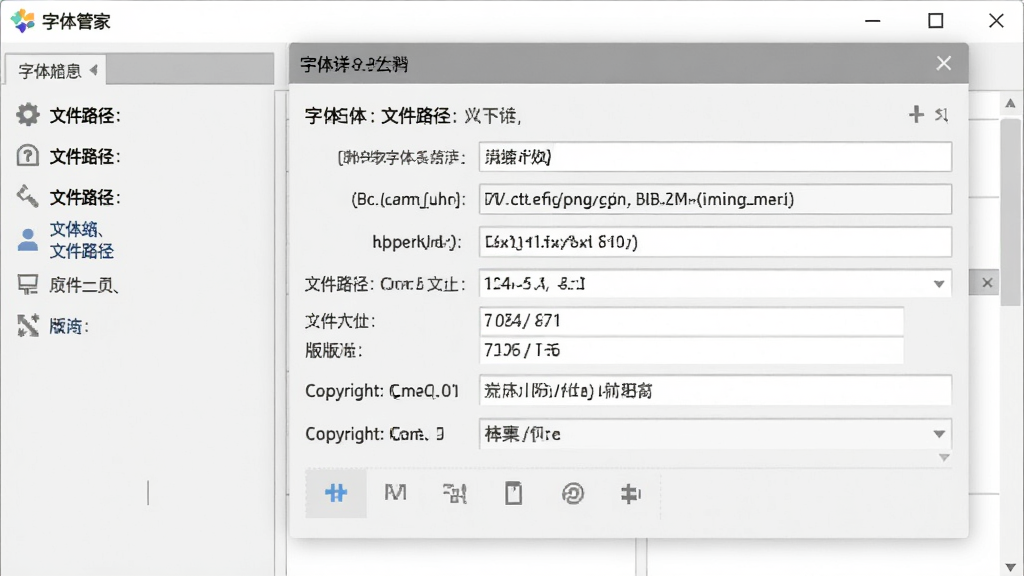Click the field containing BIB.2M
This screenshot has height=576, width=1024.
coord(715,199)
